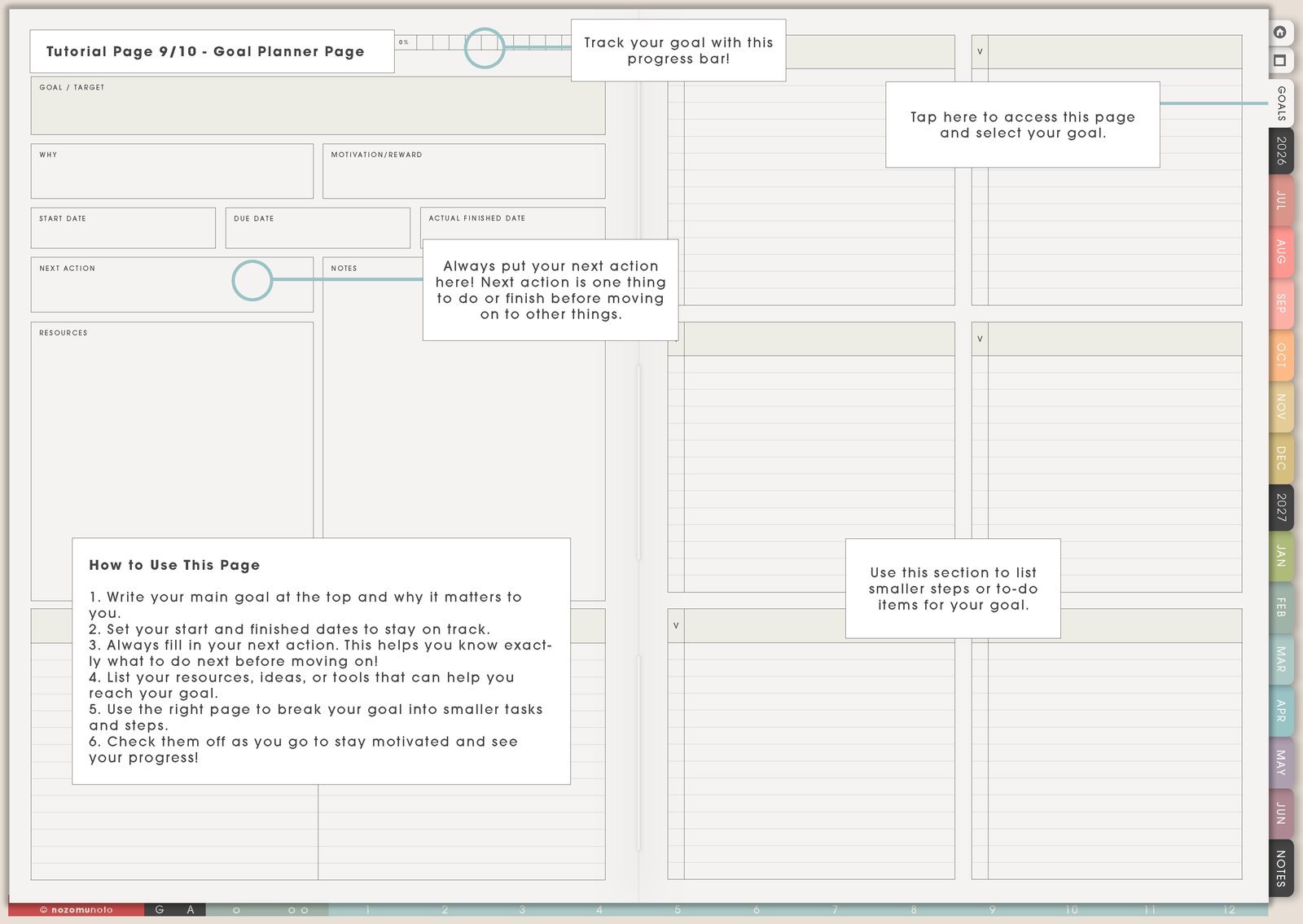Select goal number 1 in bottom bar
1303x924 pixels.
pyautogui.click(x=368, y=910)
